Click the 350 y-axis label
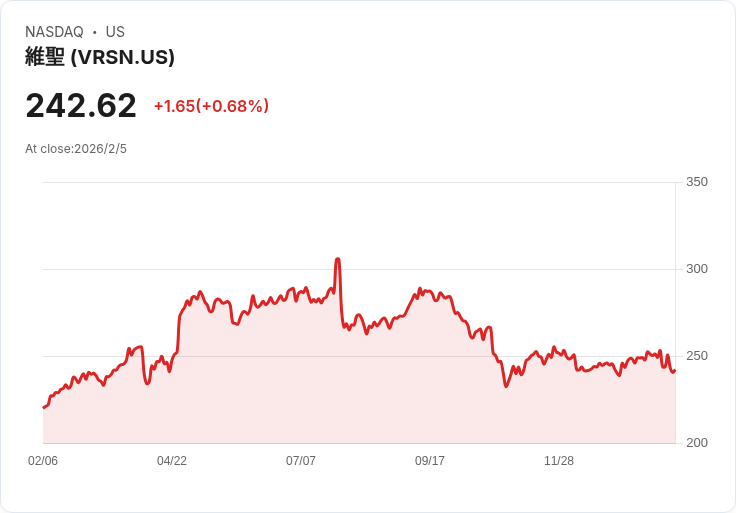Screen dimensions: 736x513 click(x=696, y=182)
